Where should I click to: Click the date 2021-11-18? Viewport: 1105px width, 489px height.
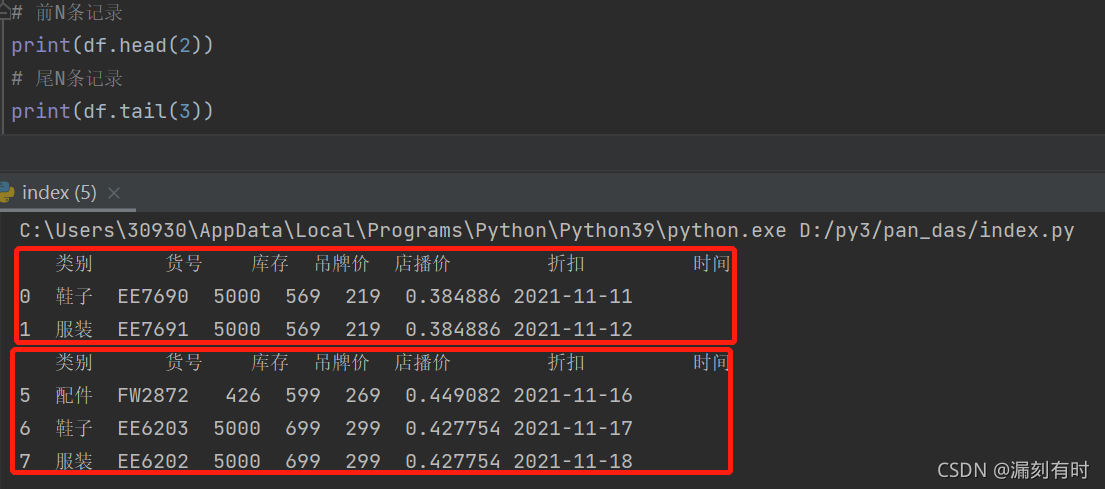[x=573, y=462]
